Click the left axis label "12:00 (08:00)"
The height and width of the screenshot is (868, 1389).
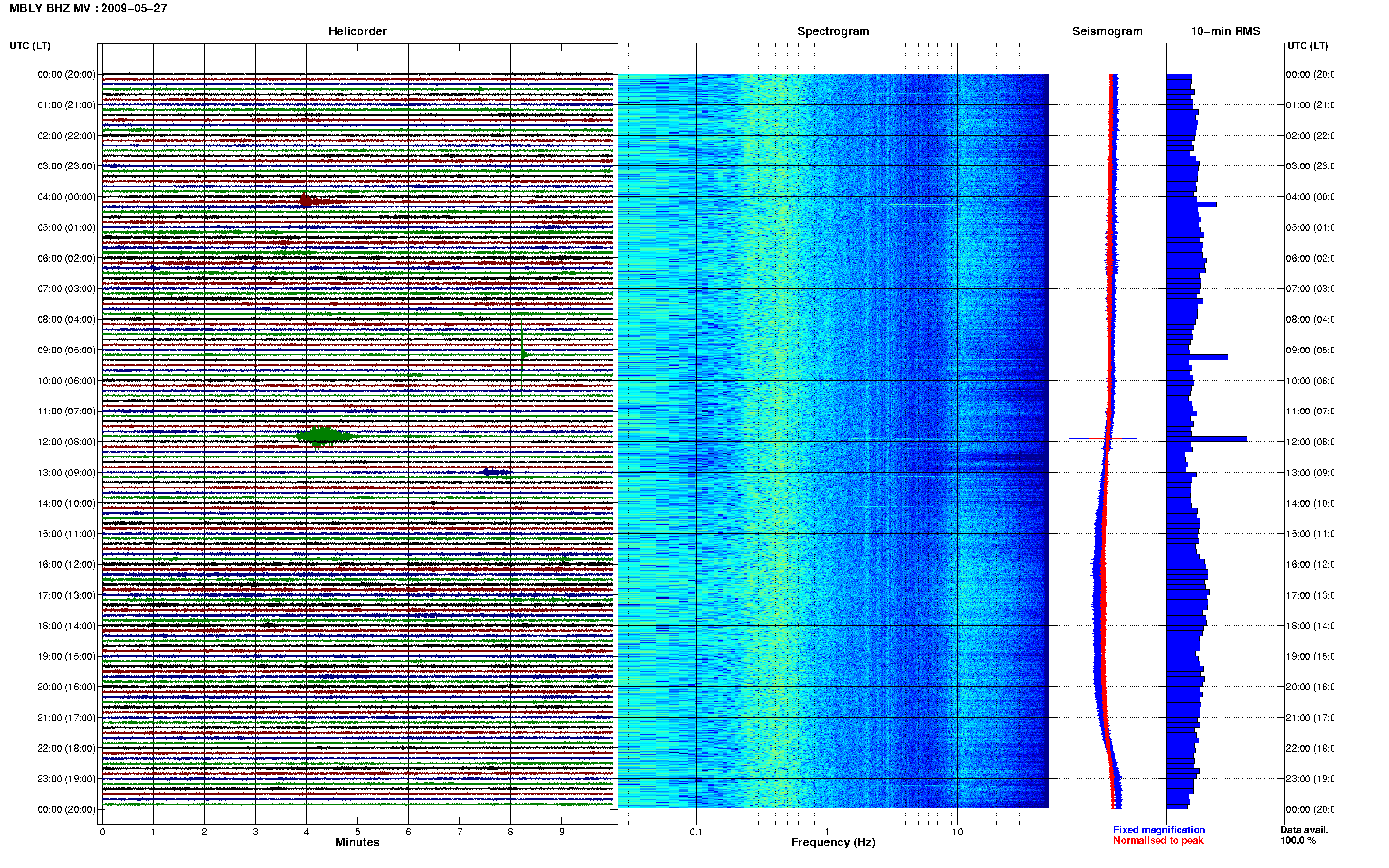tap(66, 441)
